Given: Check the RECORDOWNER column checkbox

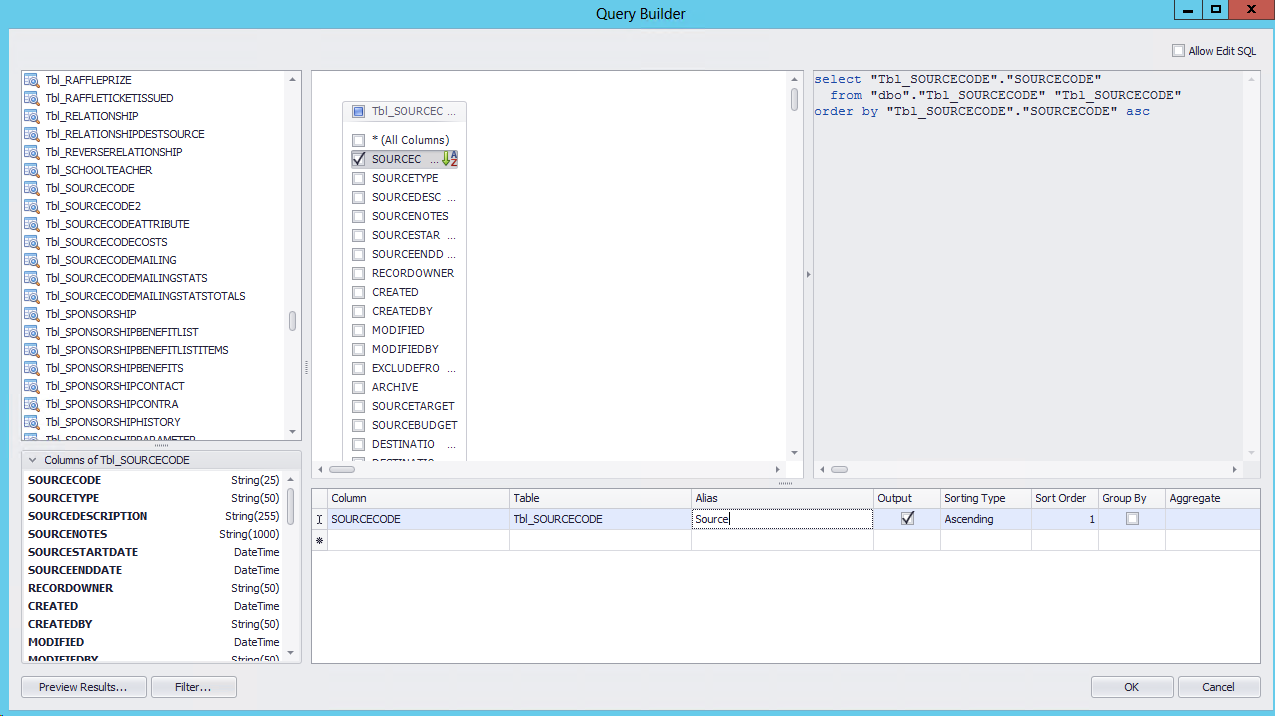Looking at the screenshot, I should 358,273.
